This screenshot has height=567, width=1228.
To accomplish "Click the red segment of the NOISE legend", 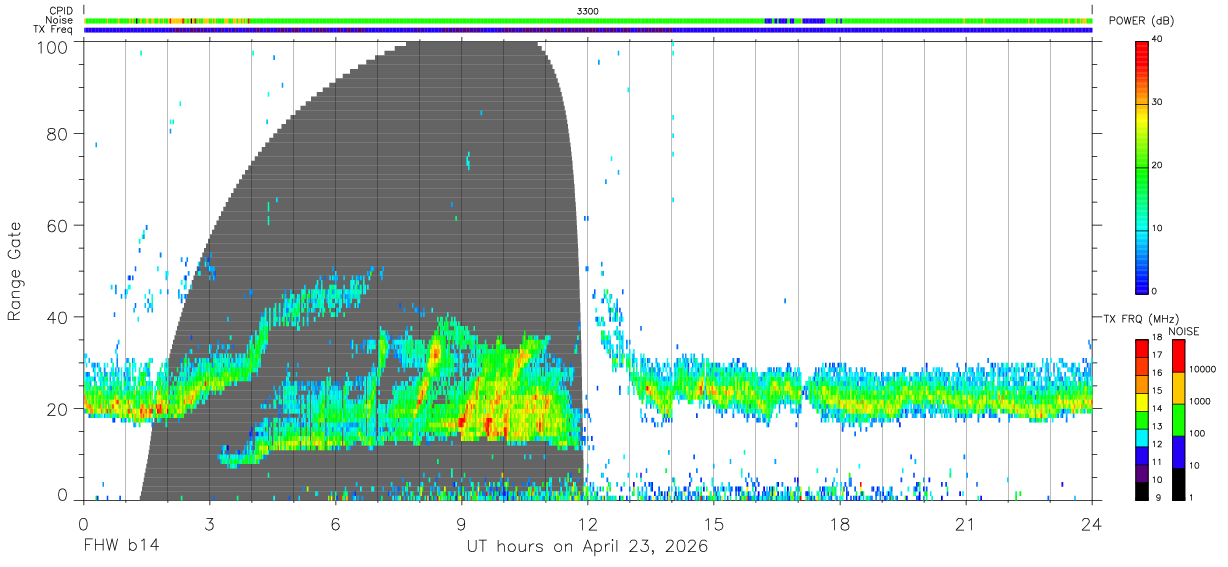I will click(x=1177, y=356).
